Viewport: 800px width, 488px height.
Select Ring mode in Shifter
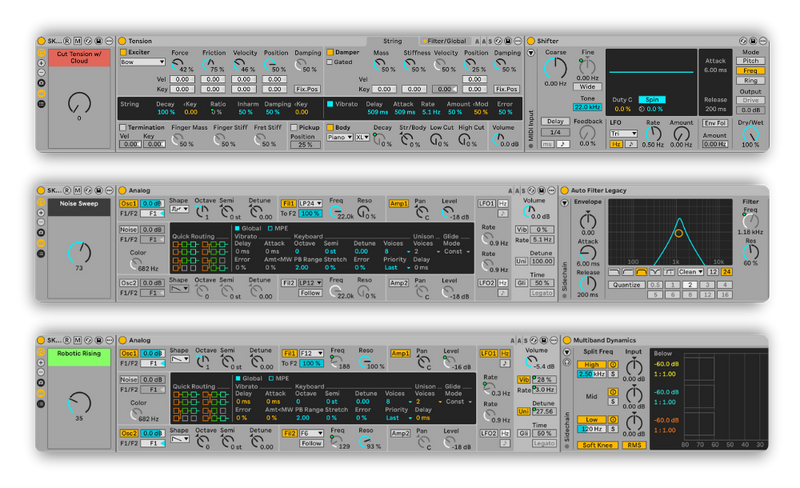(x=749, y=80)
